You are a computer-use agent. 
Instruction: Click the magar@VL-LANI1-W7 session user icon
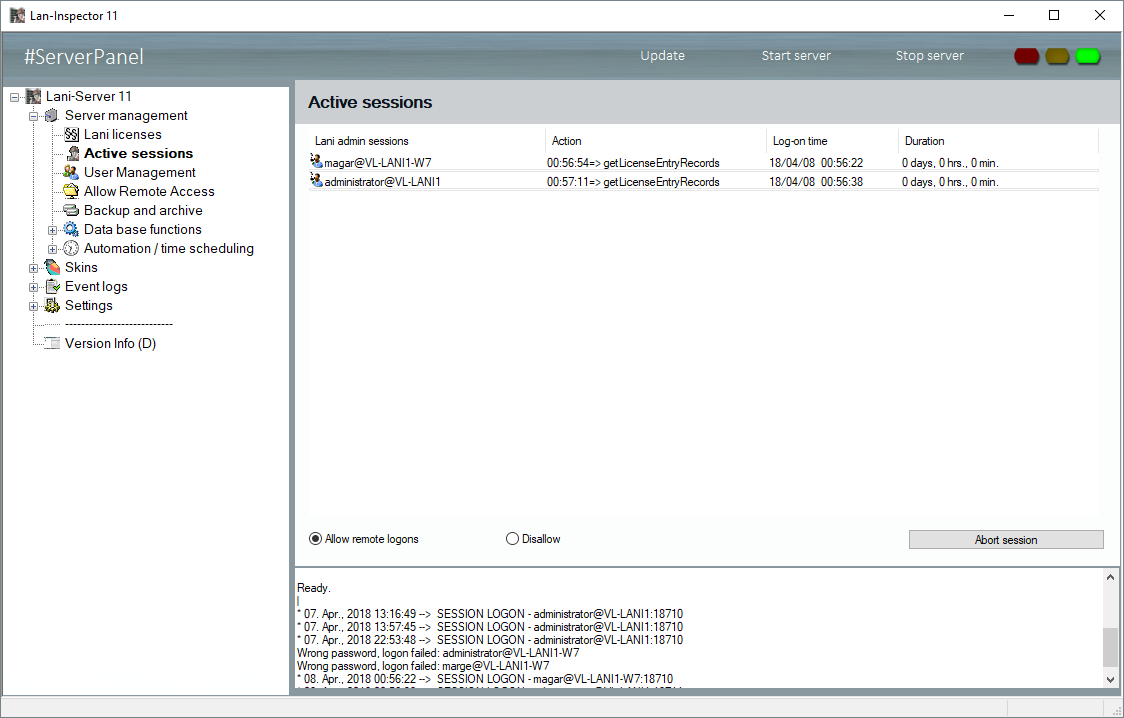(316, 162)
